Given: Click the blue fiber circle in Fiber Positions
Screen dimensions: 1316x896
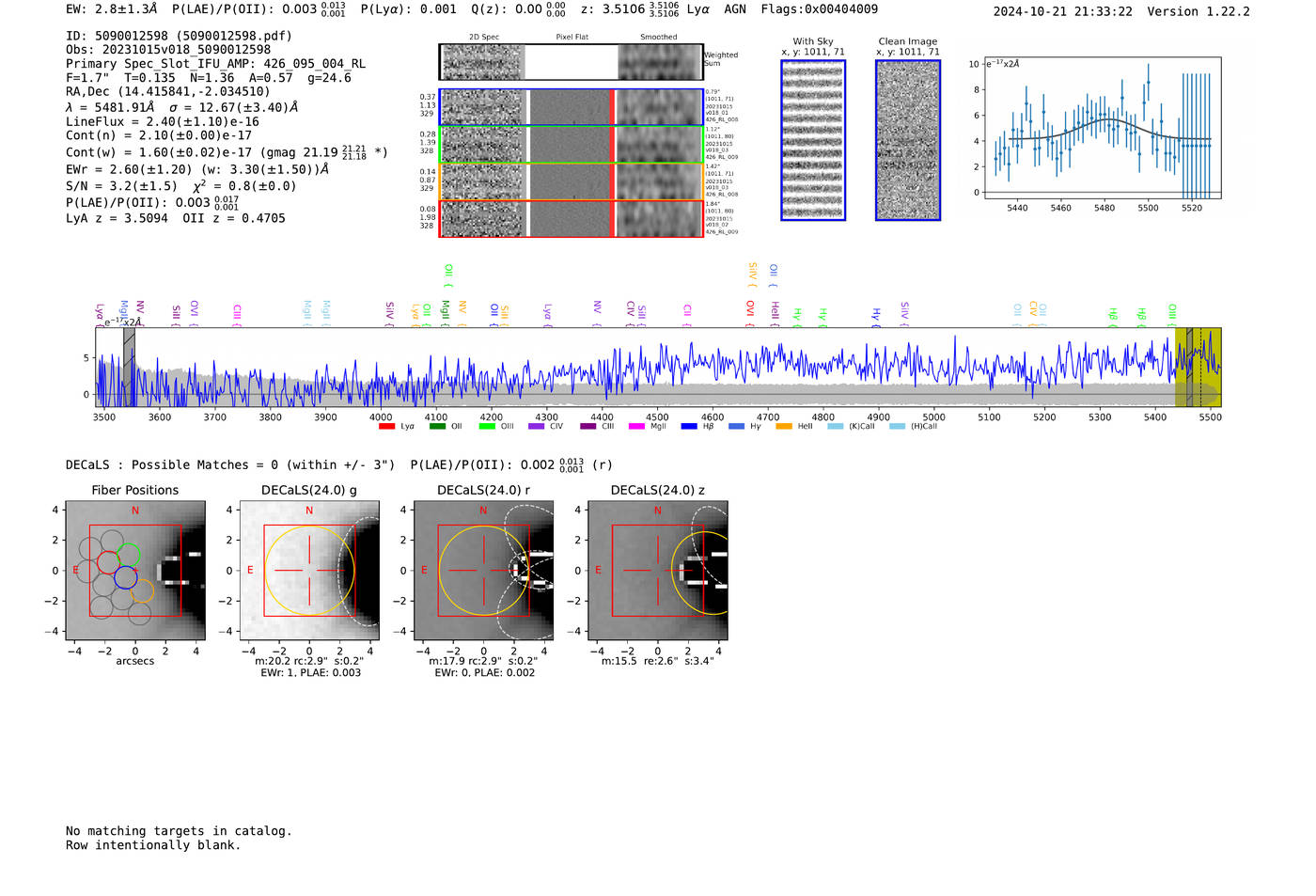Looking at the screenshot, I should coord(125,578).
